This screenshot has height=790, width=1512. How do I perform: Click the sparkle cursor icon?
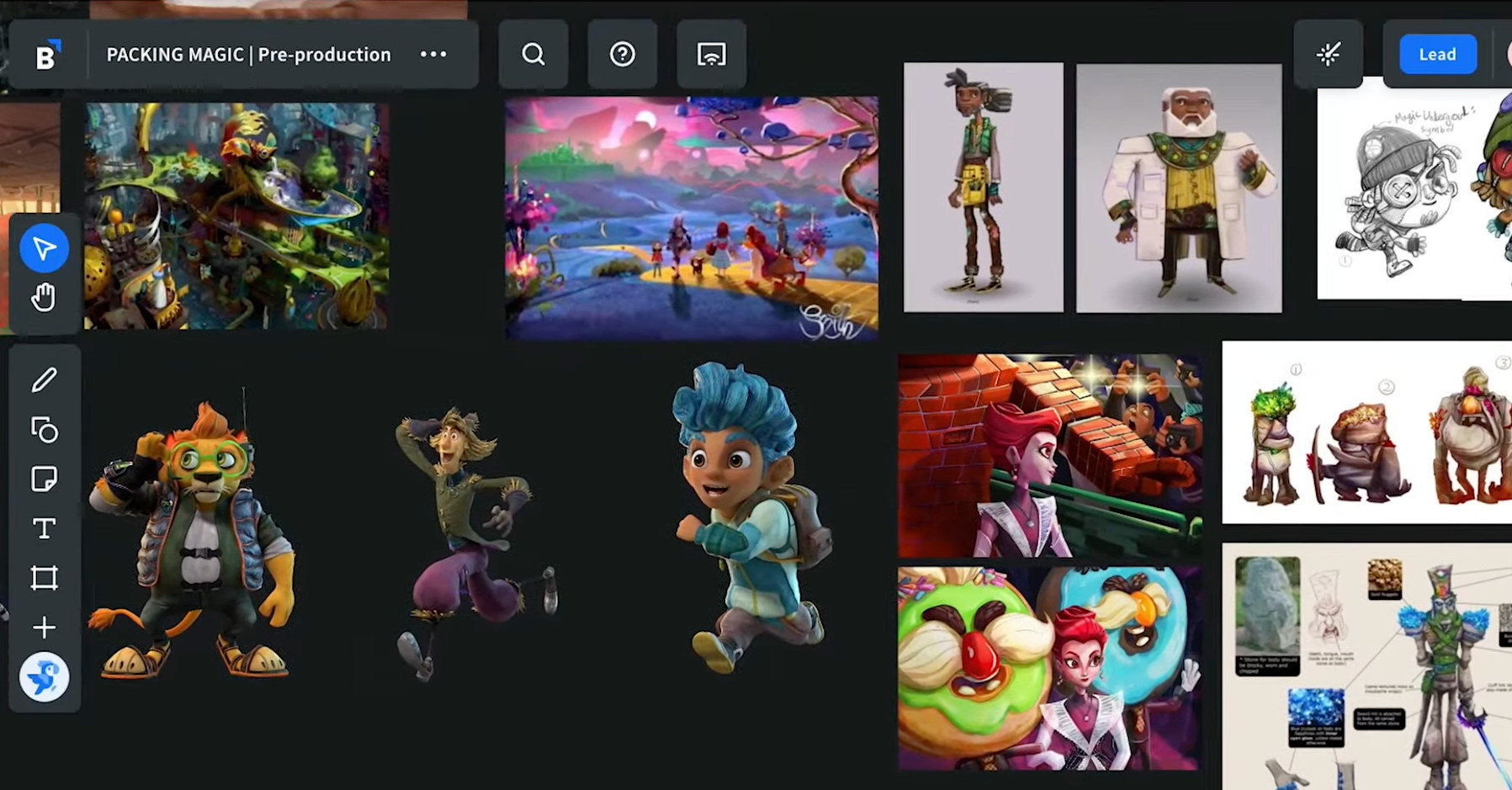coord(1329,55)
